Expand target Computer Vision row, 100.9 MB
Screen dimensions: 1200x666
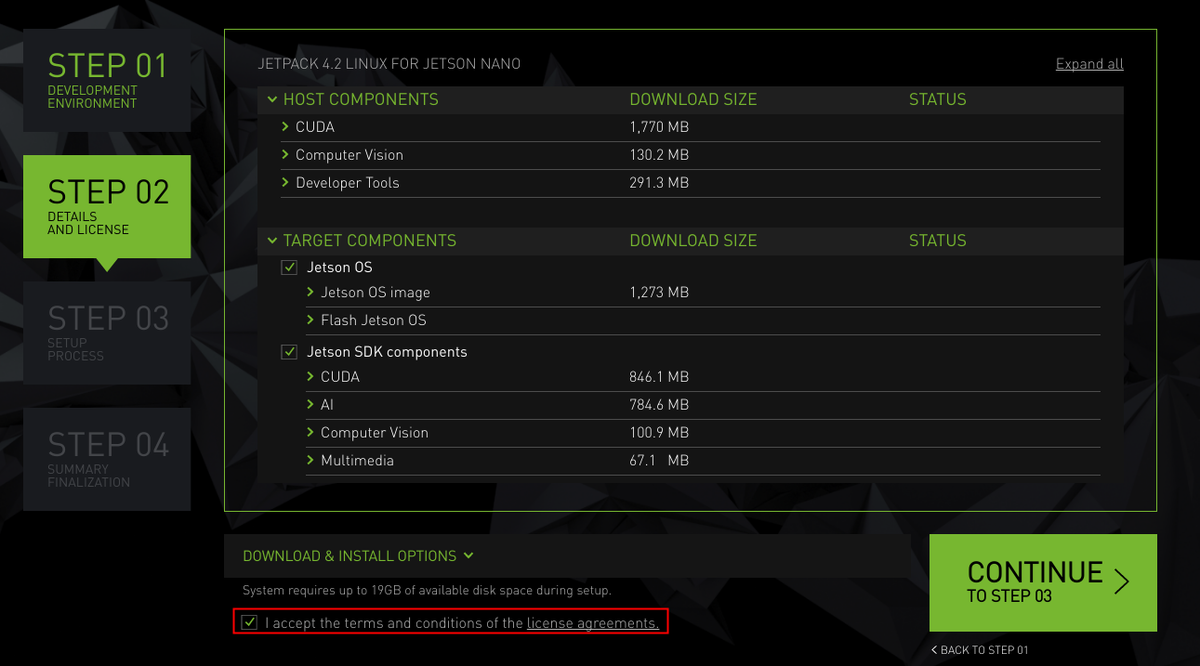tap(311, 433)
